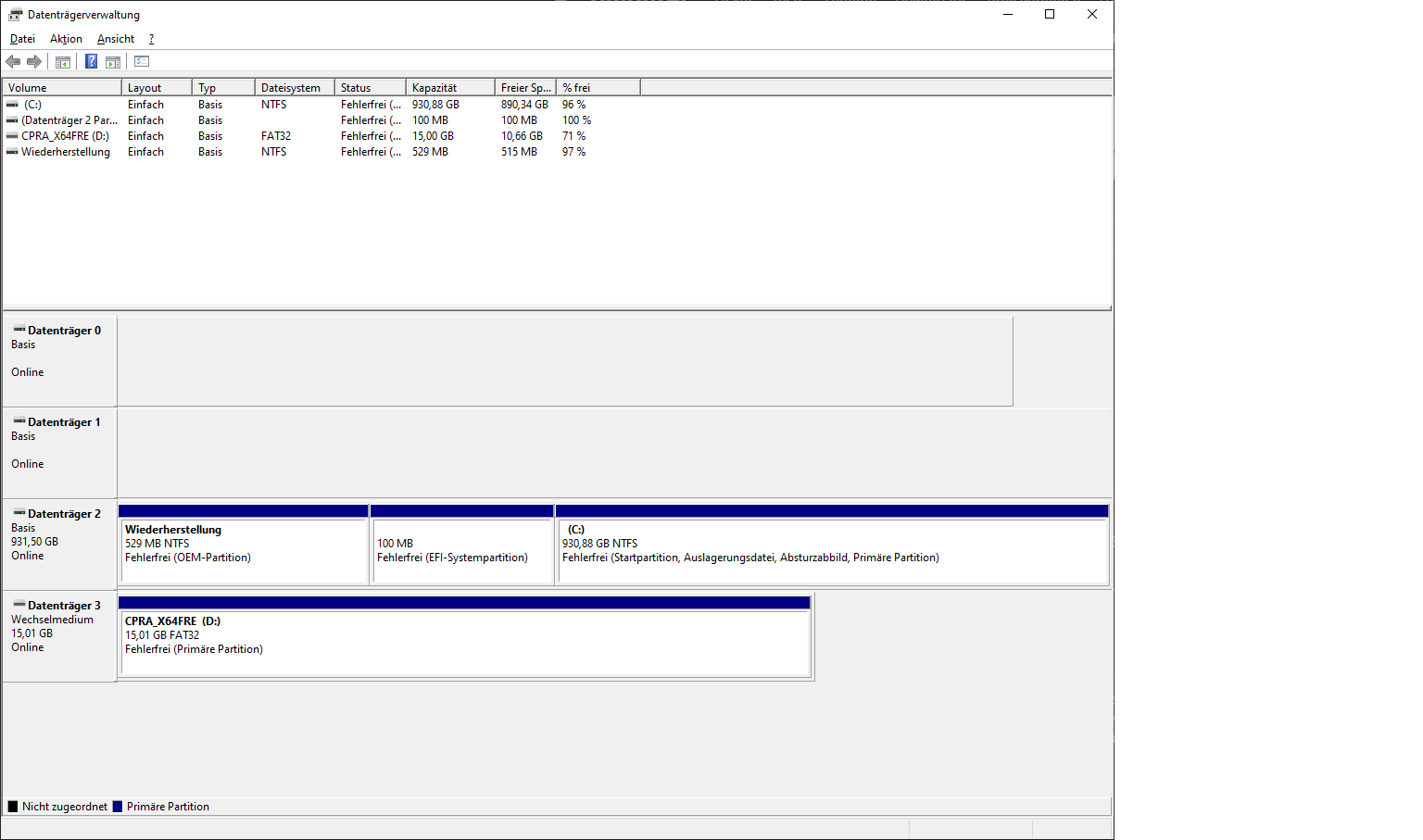The image size is (1423, 840).
Task: Sort by the Kapazität column header
Action: tap(450, 88)
